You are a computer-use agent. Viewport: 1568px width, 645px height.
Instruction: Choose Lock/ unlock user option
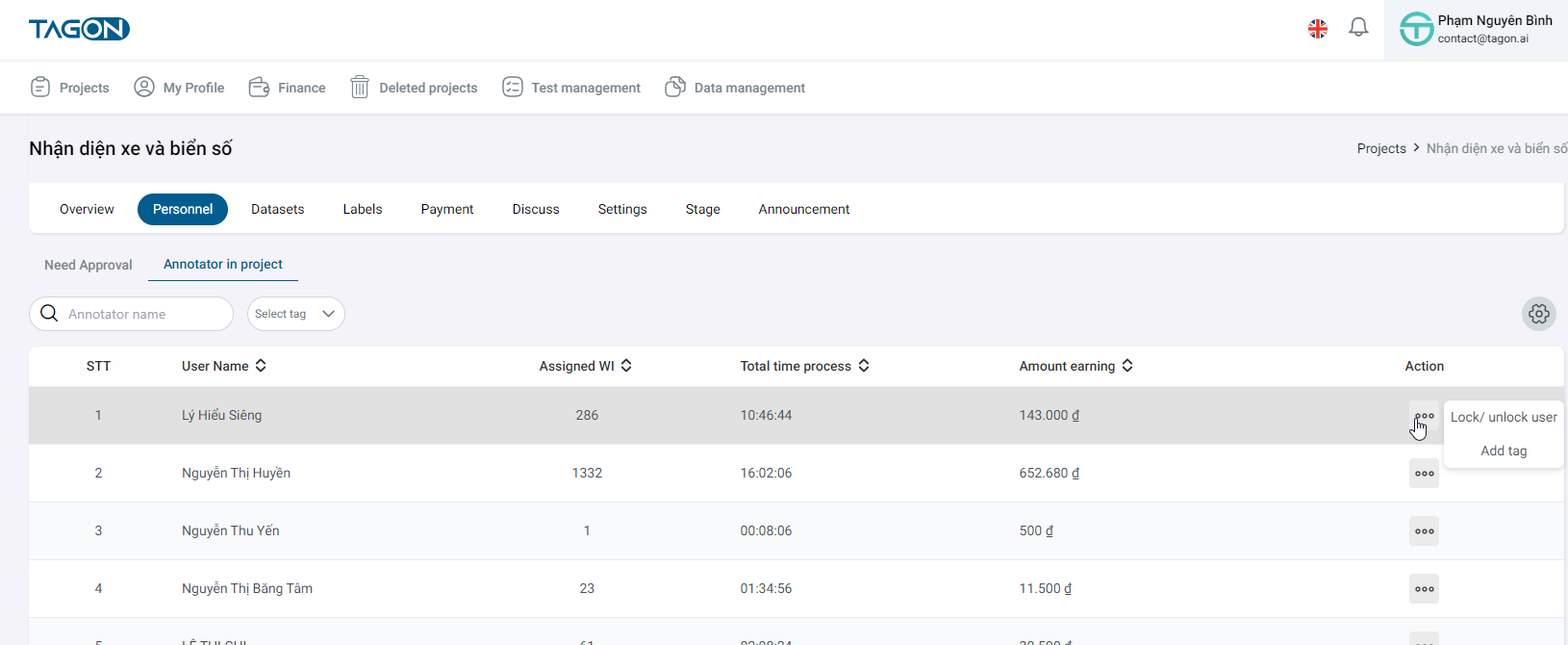pos(1503,417)
